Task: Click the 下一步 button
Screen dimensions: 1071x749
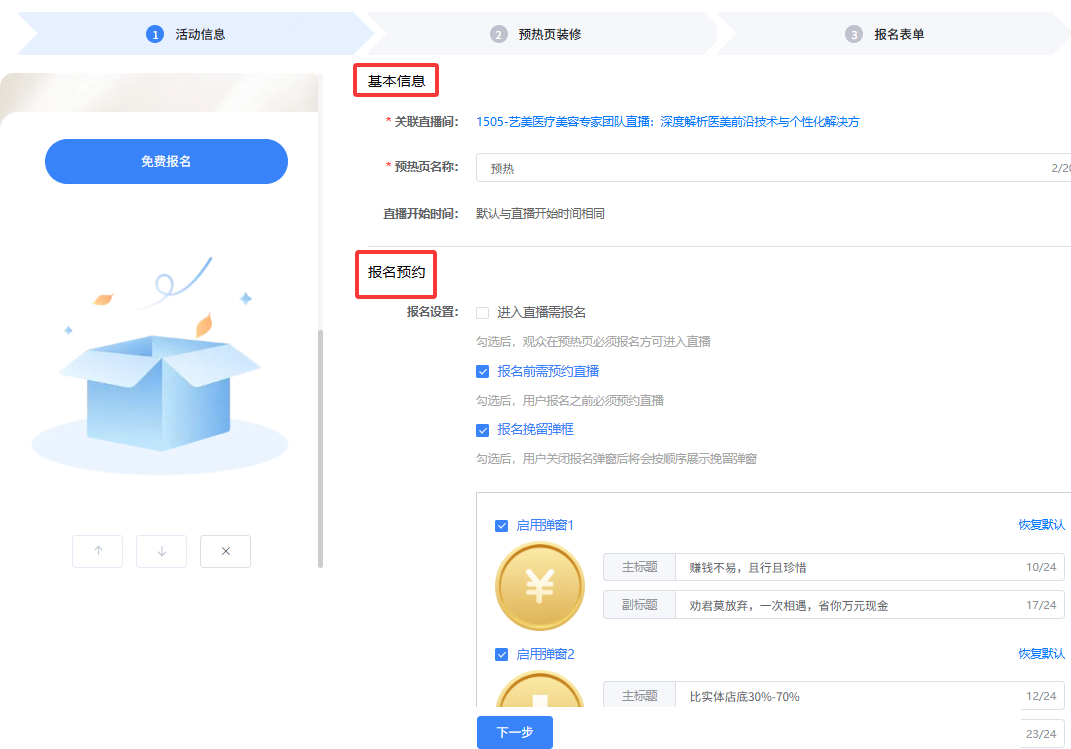Action: pos(515,732)
